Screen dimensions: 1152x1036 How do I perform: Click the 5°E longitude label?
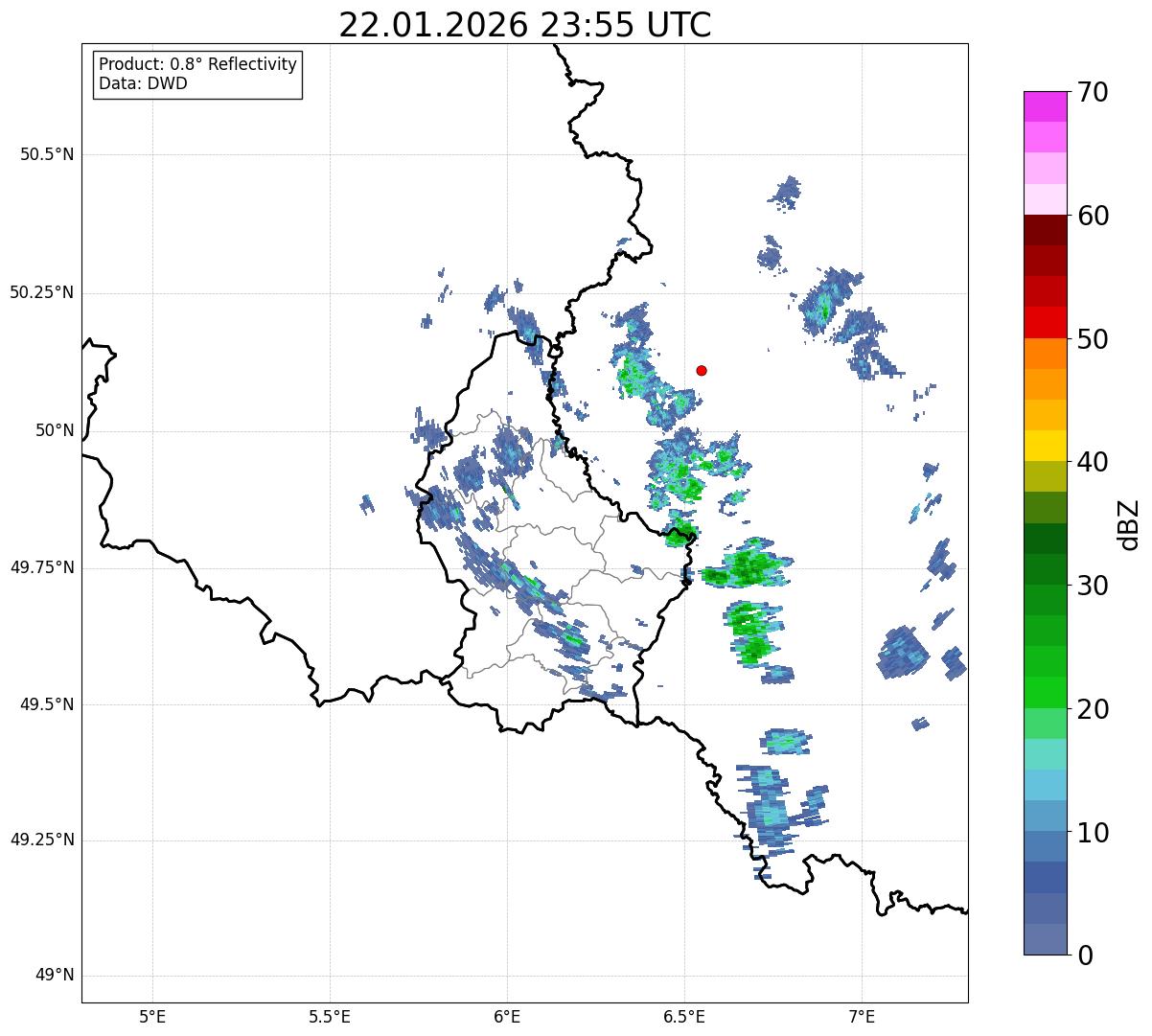click(x=152, y=1017)
